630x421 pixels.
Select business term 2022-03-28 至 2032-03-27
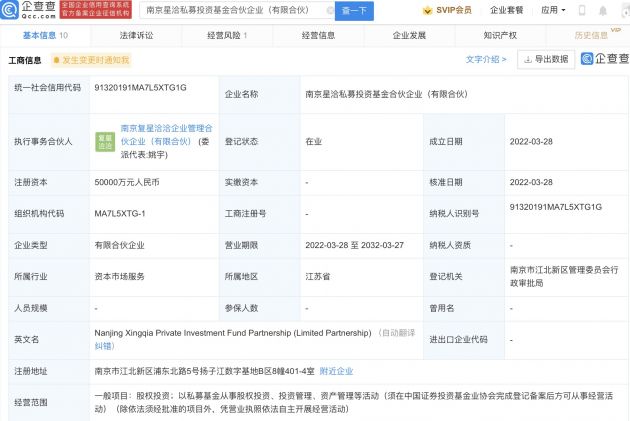354,245
